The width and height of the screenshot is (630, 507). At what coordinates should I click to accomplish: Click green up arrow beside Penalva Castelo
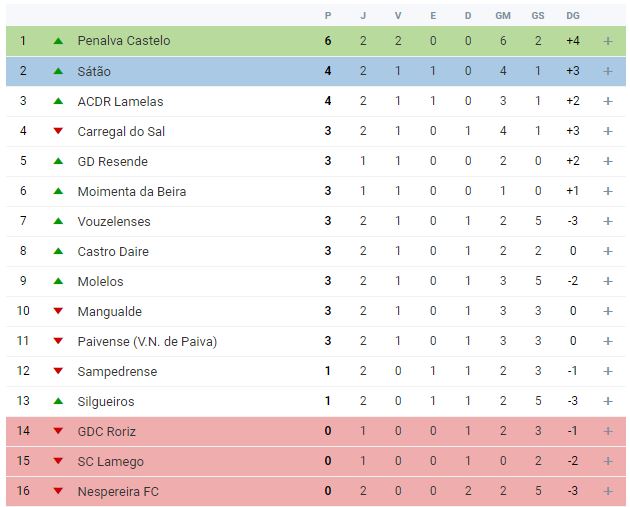pos(58,41)
